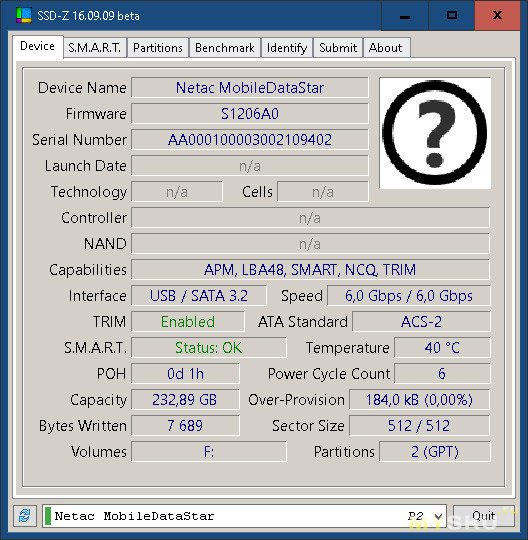Click the Power Cycle Count label
This screenshot has width=528, height=540.
[329, 374]
